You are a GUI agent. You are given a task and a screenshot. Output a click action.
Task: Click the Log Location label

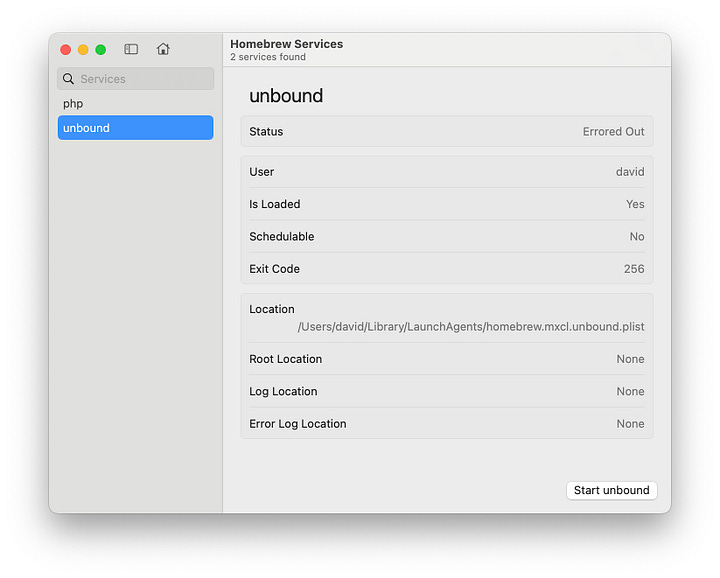tap(283, 392)
